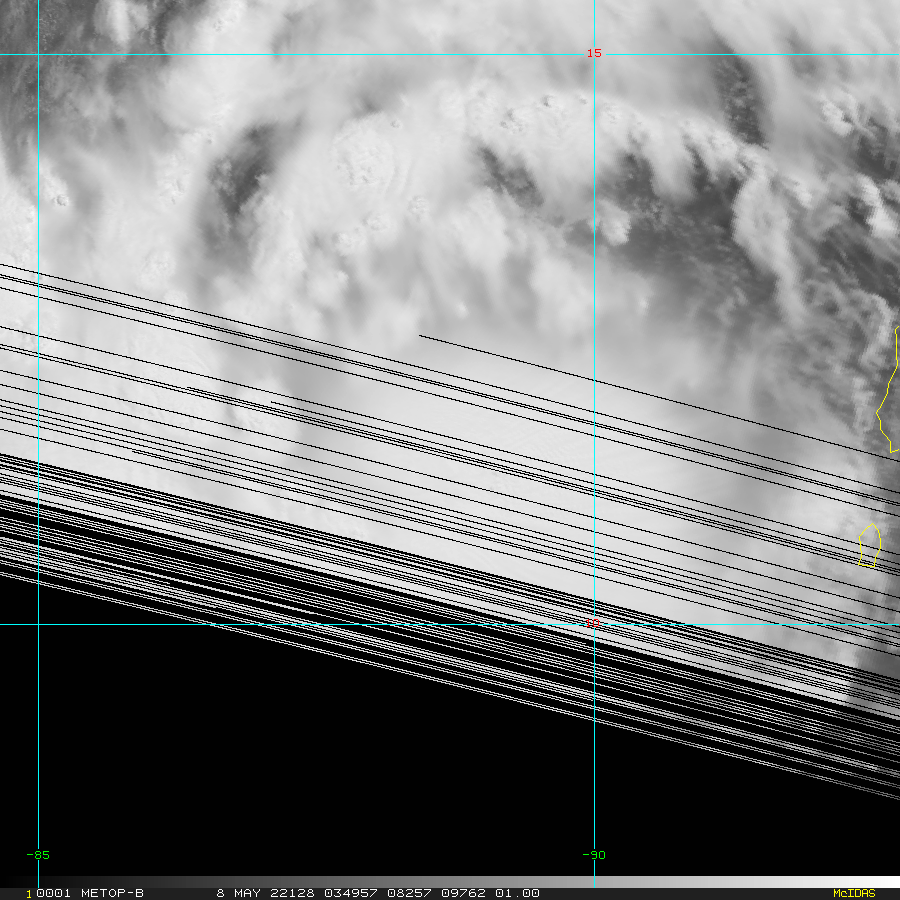Click the green -85 longitude label
Screen dimensions: 900x900
click(38, 855)
